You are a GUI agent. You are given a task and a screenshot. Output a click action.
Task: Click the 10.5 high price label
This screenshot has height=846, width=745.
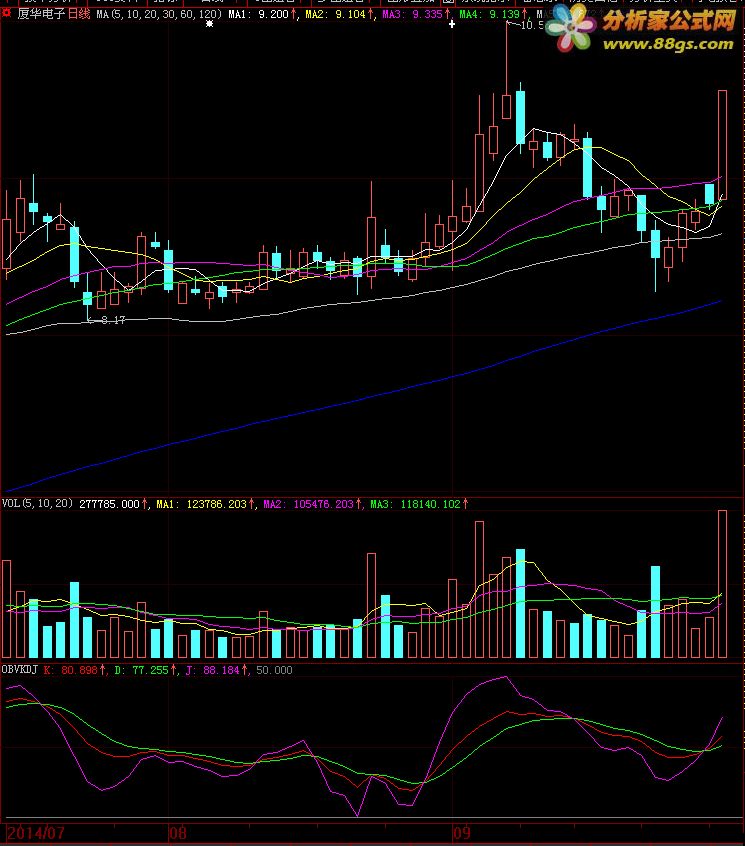click(x=531, y=25)
